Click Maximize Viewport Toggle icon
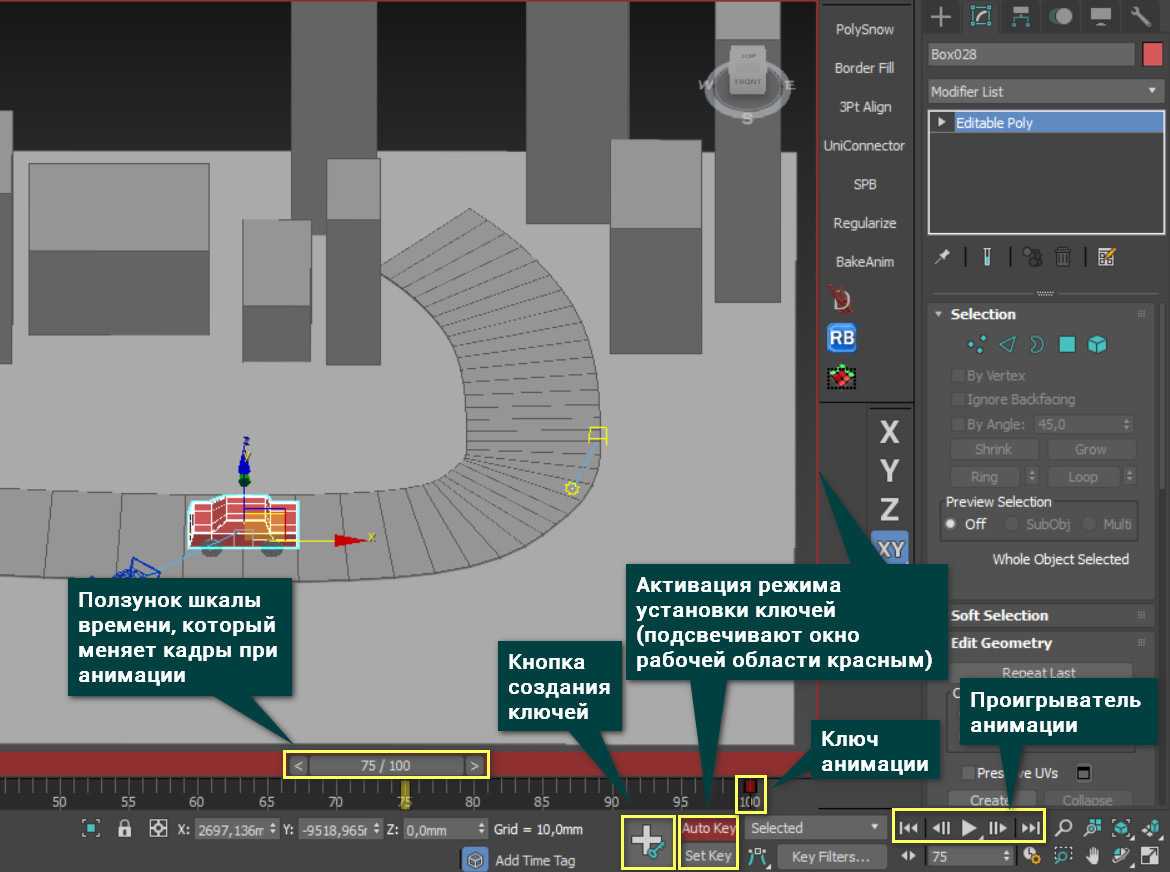Image resolution: width=1170 pixels, height=872 pixels. [x=1151, y=856]
